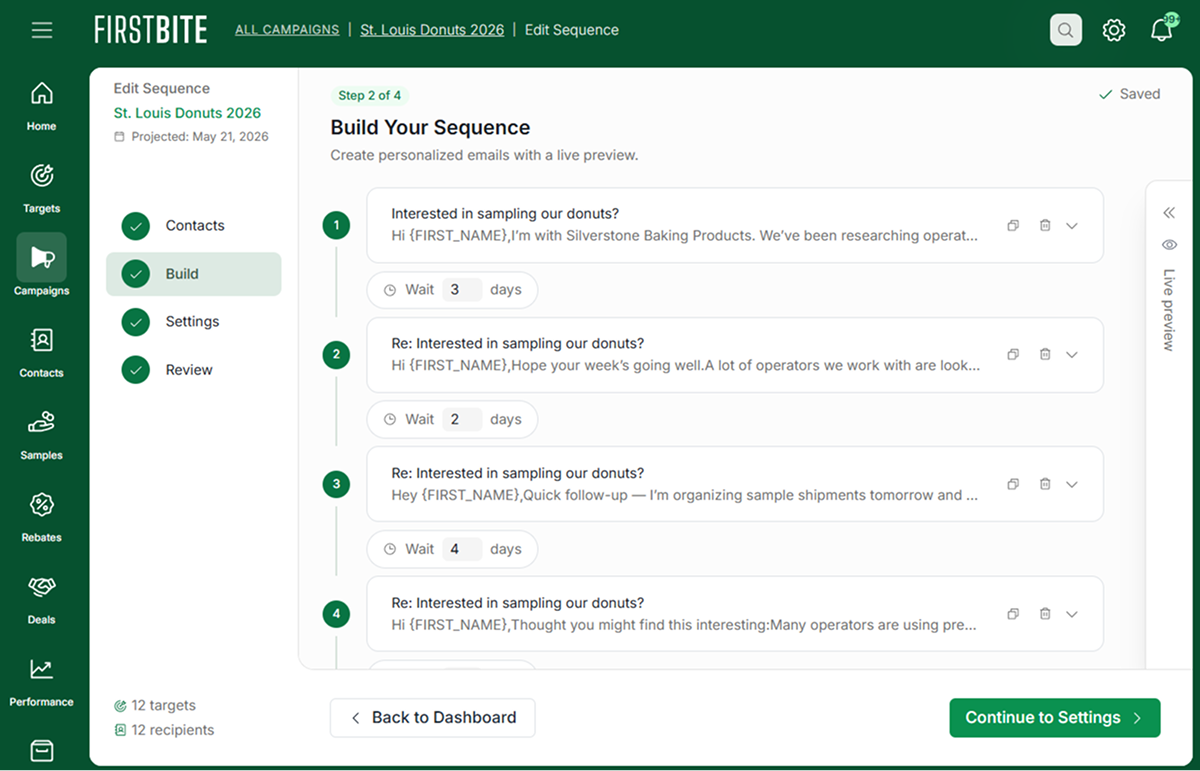Screen dimensions: 1200x771
Task: Open the settings gear icon
Action: pos(1114,30)
